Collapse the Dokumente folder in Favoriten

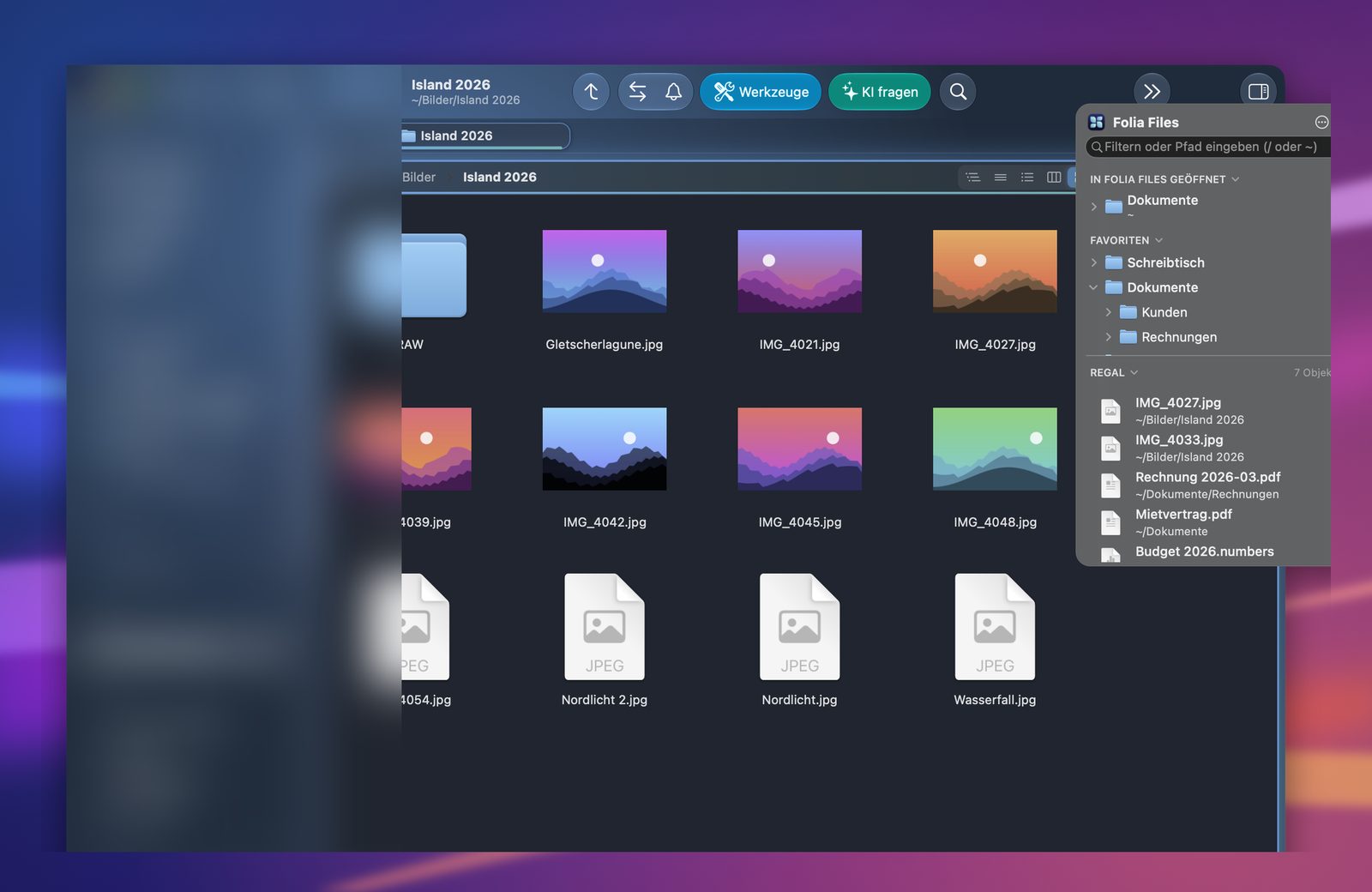[1094, 287]
